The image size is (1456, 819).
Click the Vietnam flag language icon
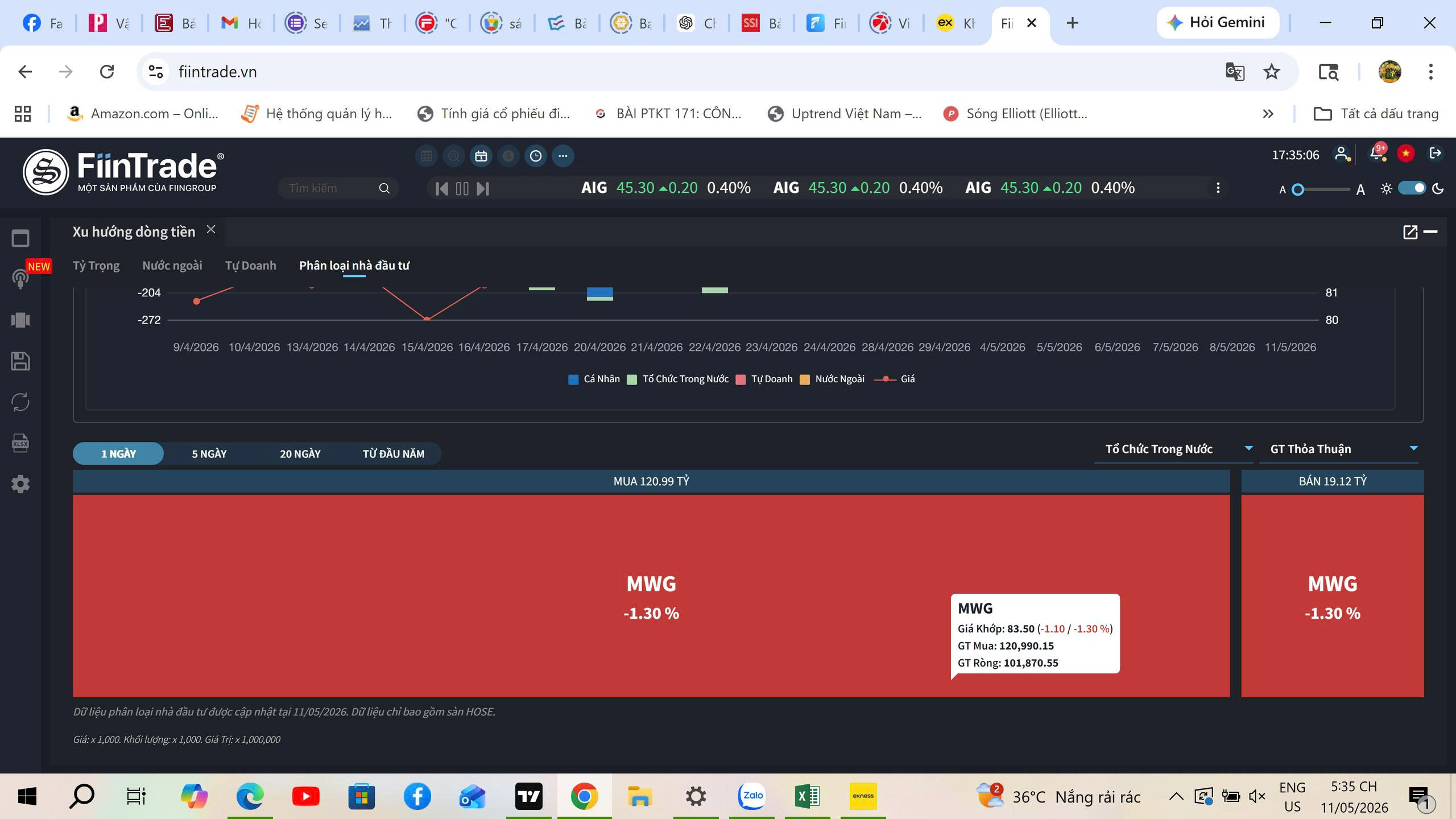point(1406,154)
